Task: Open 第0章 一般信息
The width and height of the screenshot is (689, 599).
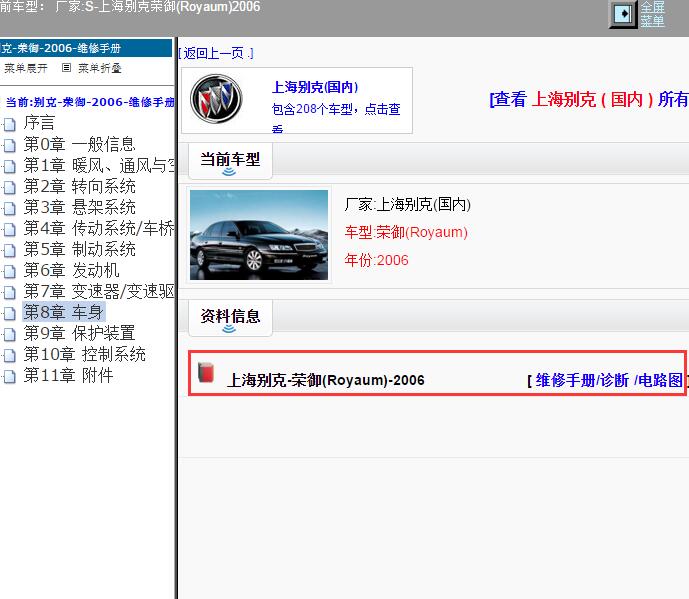Action: point(80,144)
